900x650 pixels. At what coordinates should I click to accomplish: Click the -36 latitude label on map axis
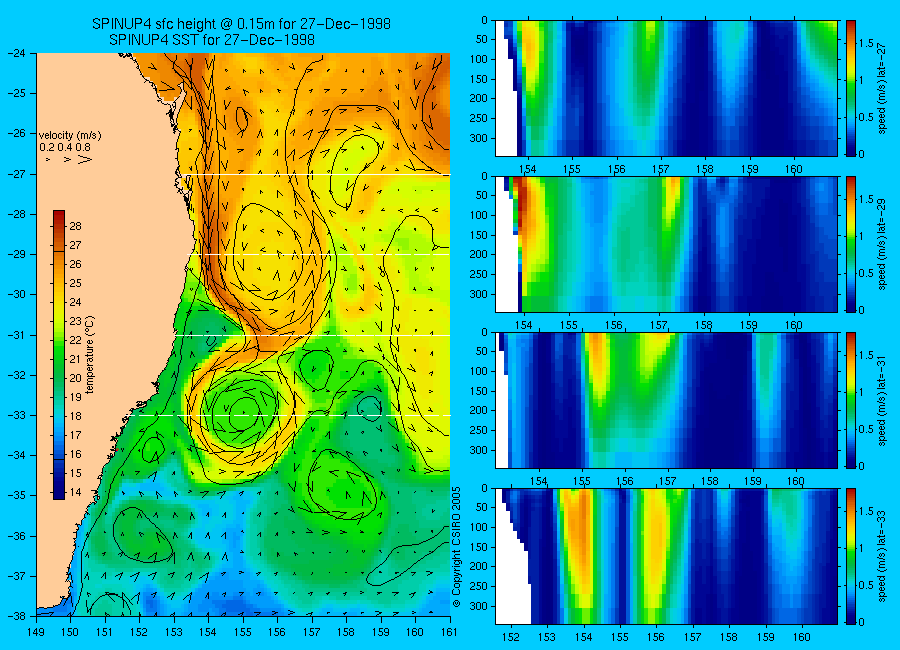17,536
